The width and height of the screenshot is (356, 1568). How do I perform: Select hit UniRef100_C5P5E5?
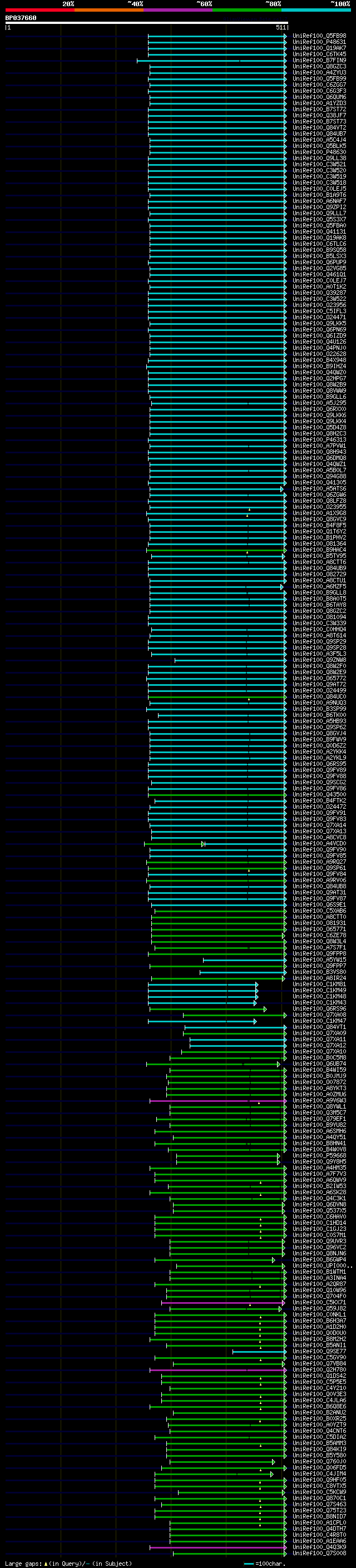tap(319, 1382)
